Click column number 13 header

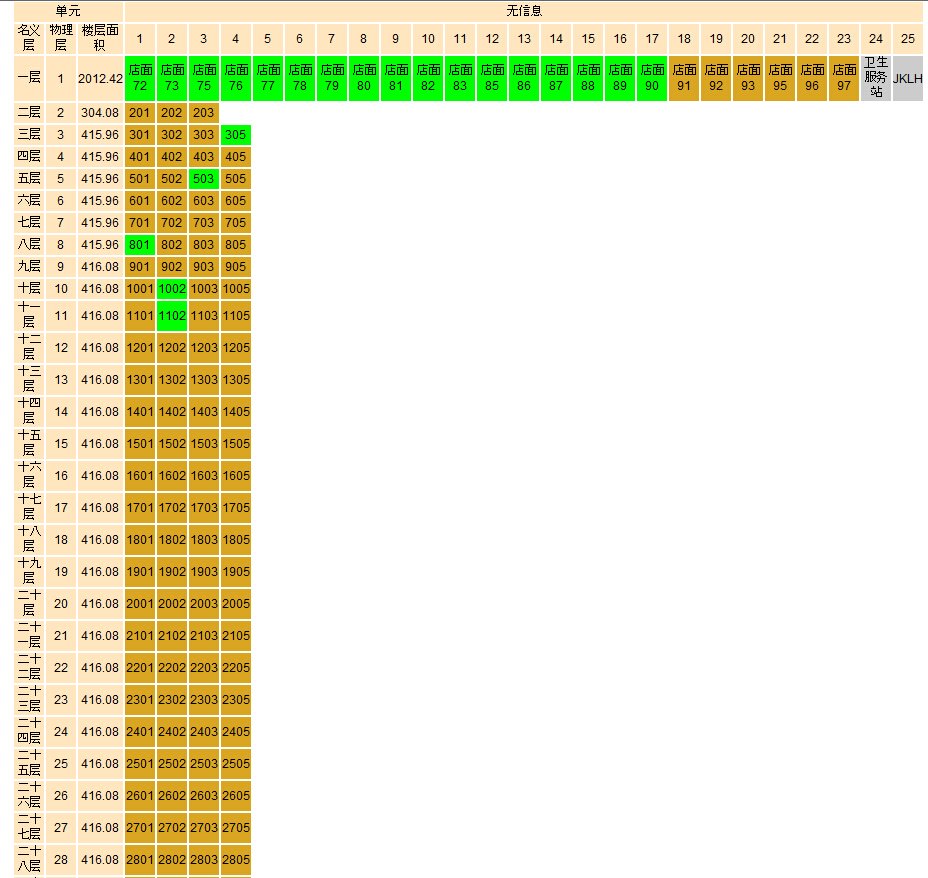tap(524, 38)
